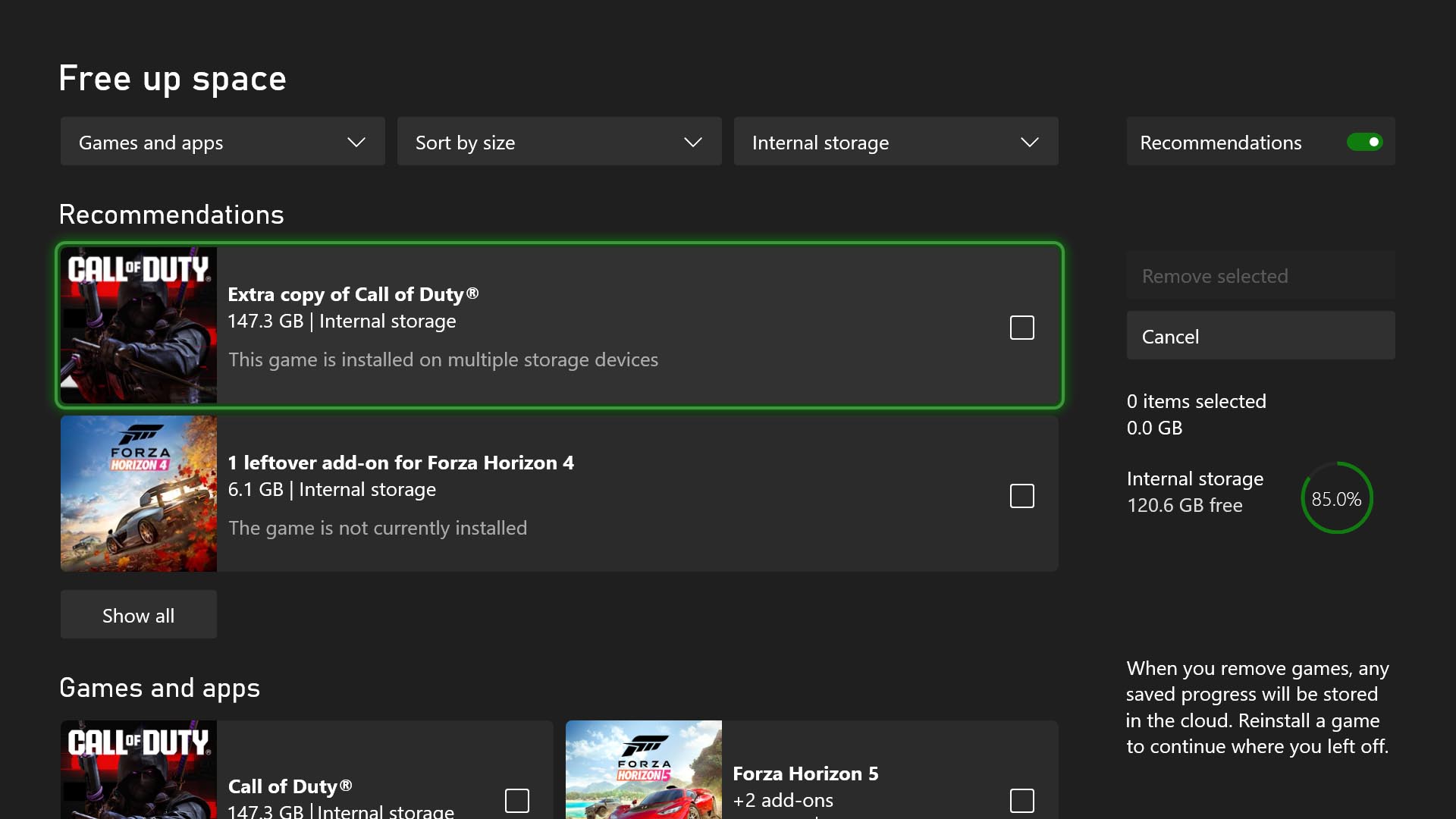1456x819 pixels.
Task: Click Show all under Recommendations
Action: pyautogui.click(x=138, y=614)
